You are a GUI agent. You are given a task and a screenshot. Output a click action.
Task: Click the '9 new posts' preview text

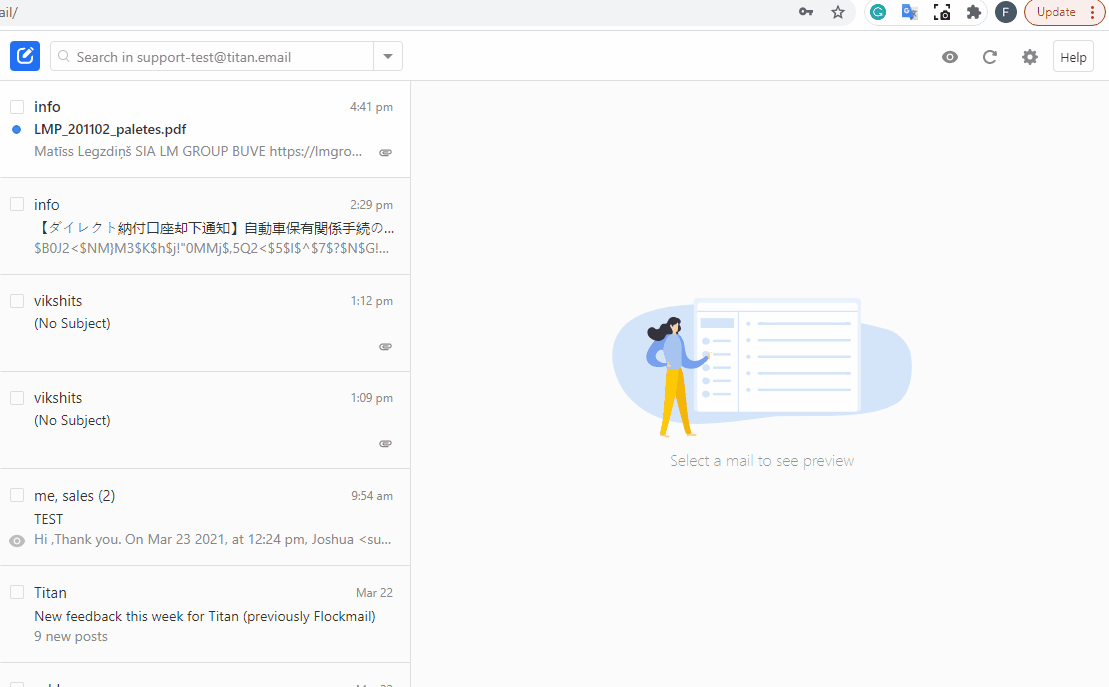(x=71, y=636)
